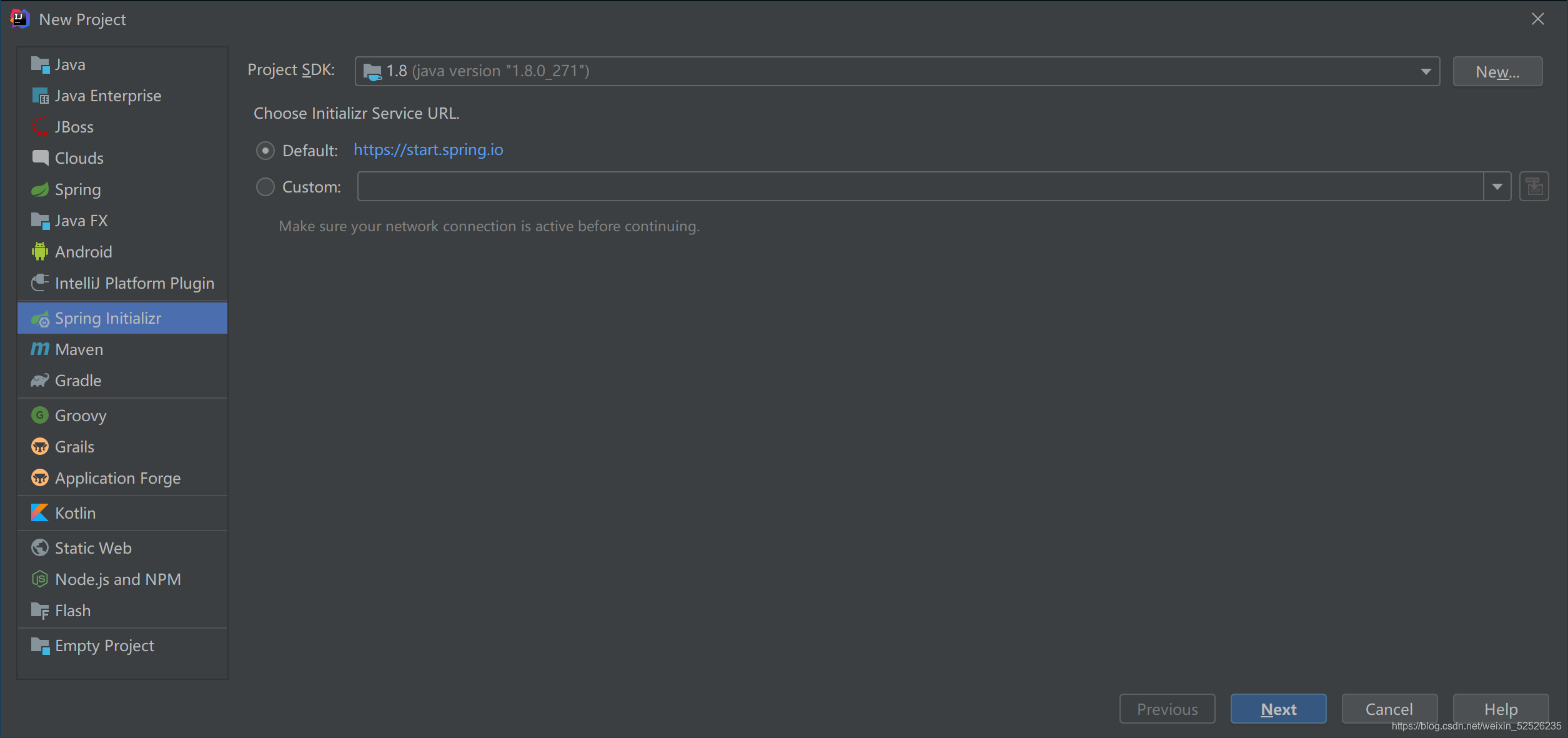Select the Flash list entry

pyautogui.click(x=122, y=611)
